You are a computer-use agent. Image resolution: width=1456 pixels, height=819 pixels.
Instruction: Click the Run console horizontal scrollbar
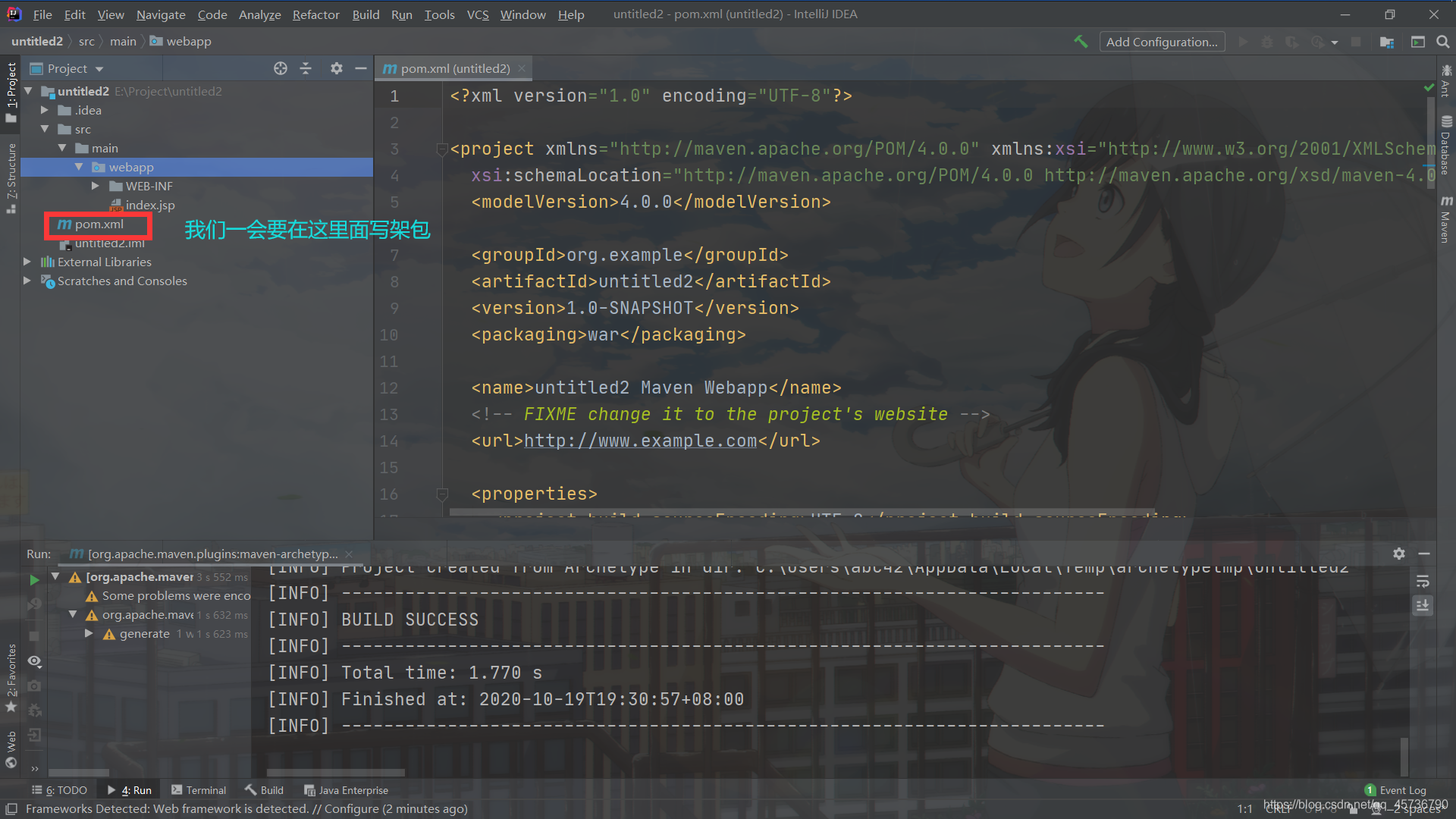click(335, 773)
